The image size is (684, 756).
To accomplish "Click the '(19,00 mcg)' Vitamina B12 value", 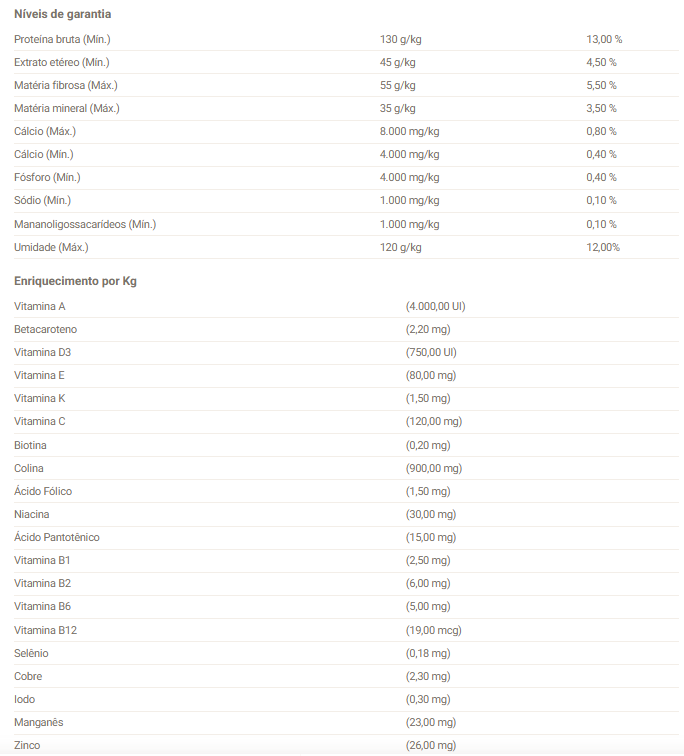I will [x=433, y=630].
